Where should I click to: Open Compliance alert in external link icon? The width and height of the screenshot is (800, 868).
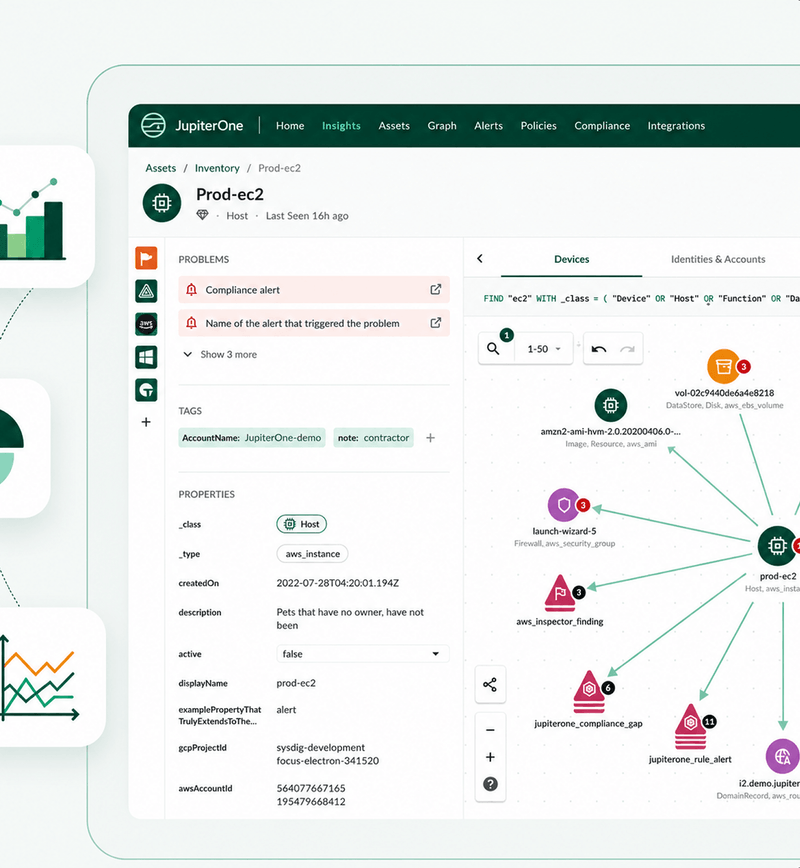pos(436,290)
